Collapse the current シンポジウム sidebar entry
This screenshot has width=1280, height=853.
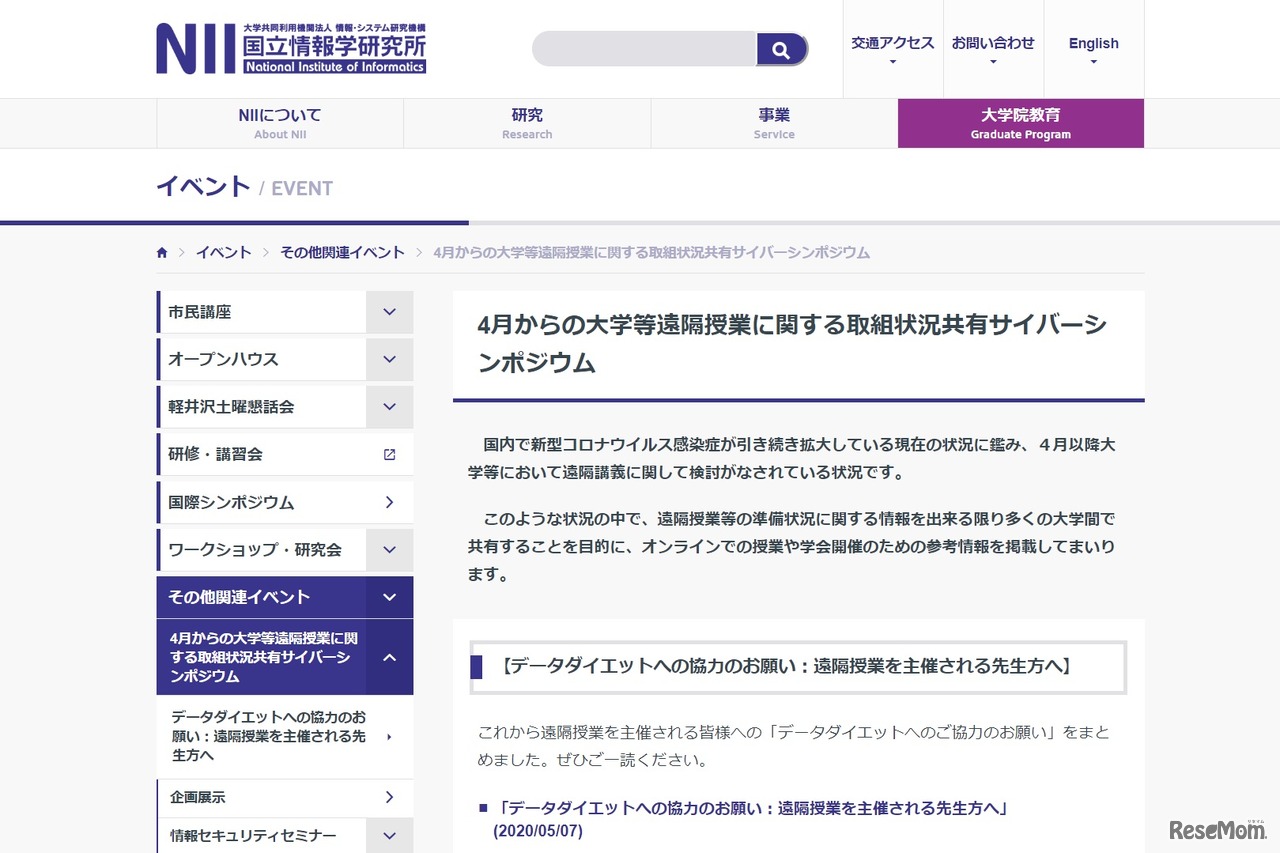click(x=389, y=658)
